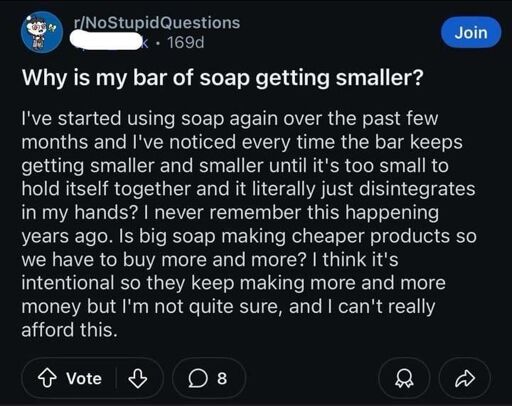Open comments via the speech bubble icon
The width and height of the screenshot is (512, 406).
[198, 379]
